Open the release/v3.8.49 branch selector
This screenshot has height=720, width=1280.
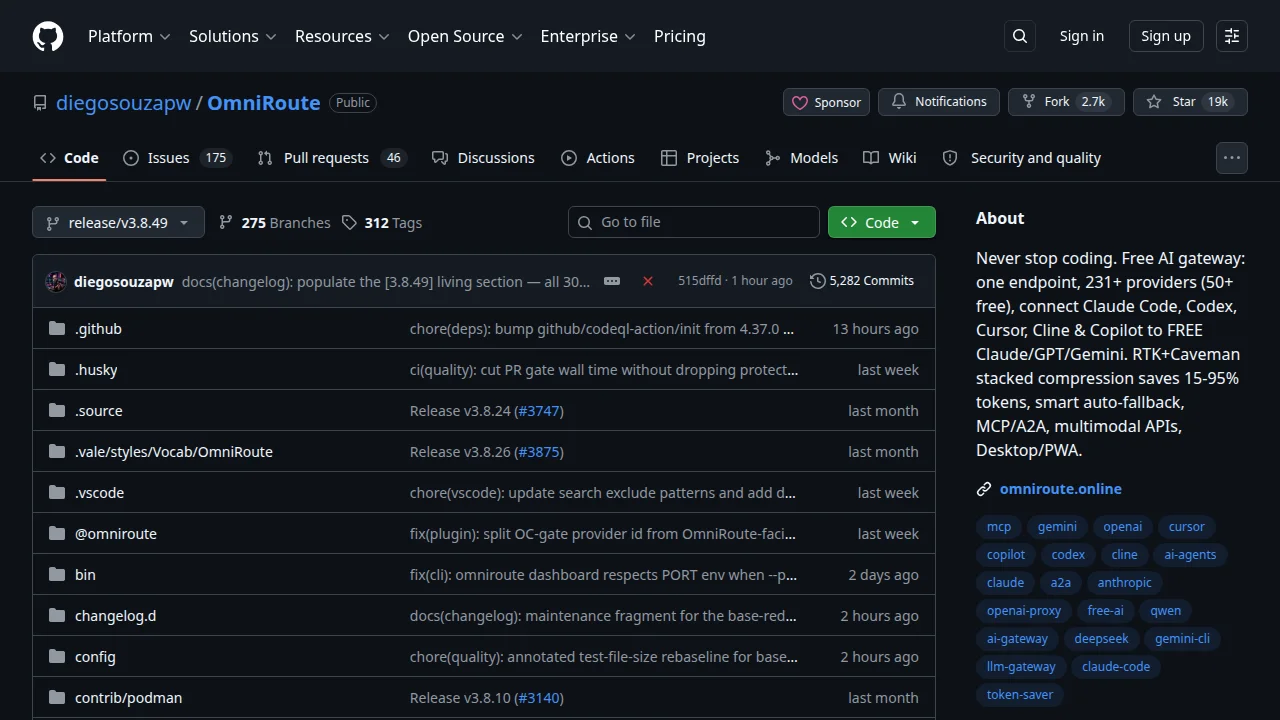point(118,222)
